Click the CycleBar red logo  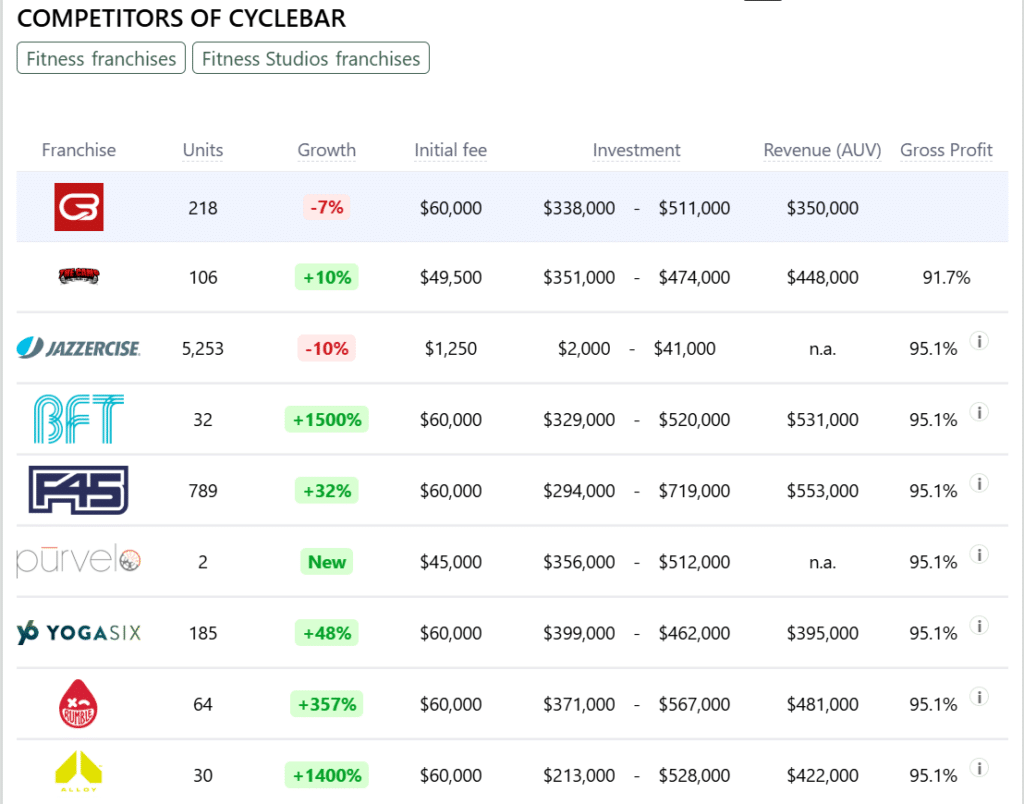click(78, 207)
